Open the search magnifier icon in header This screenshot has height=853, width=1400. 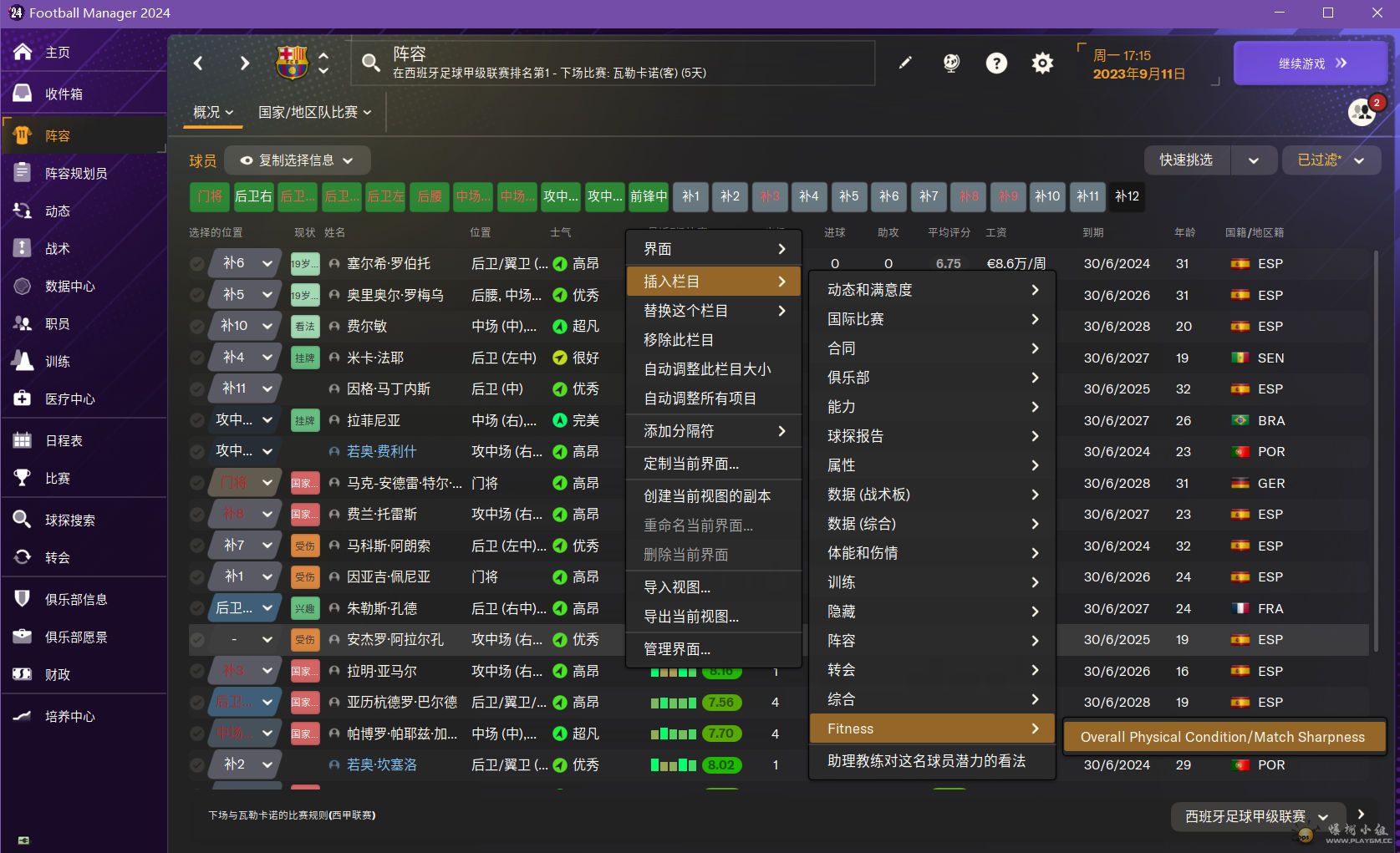click(370, 63)
